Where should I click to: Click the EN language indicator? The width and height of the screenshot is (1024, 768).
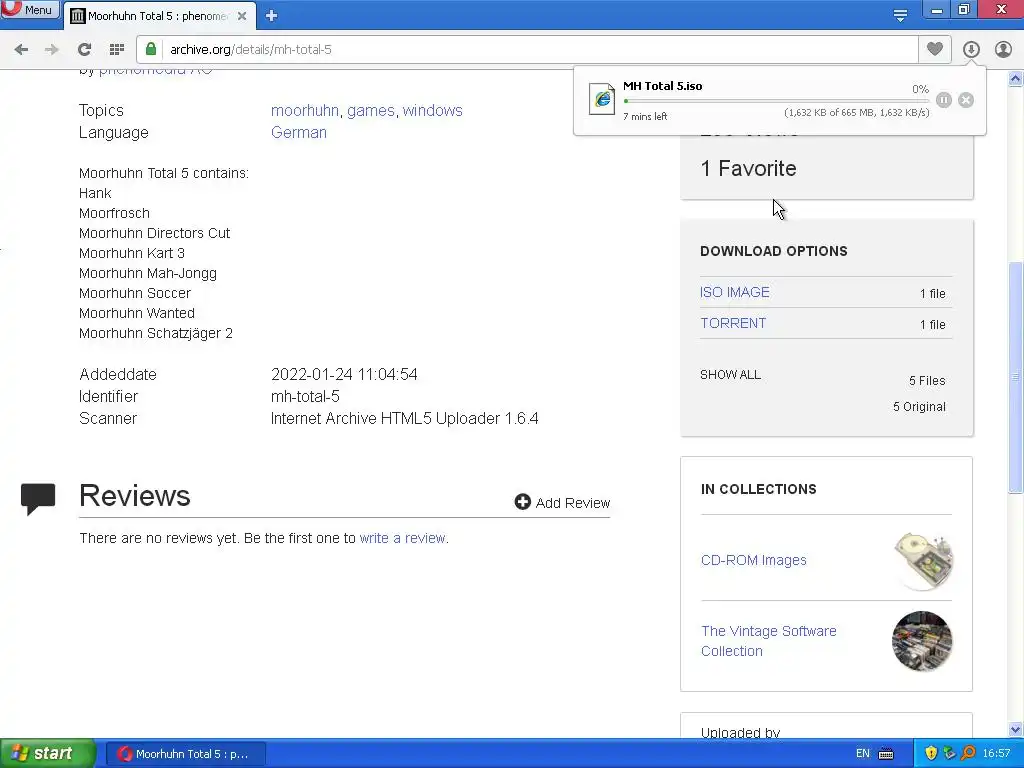[x=863, y=754]
